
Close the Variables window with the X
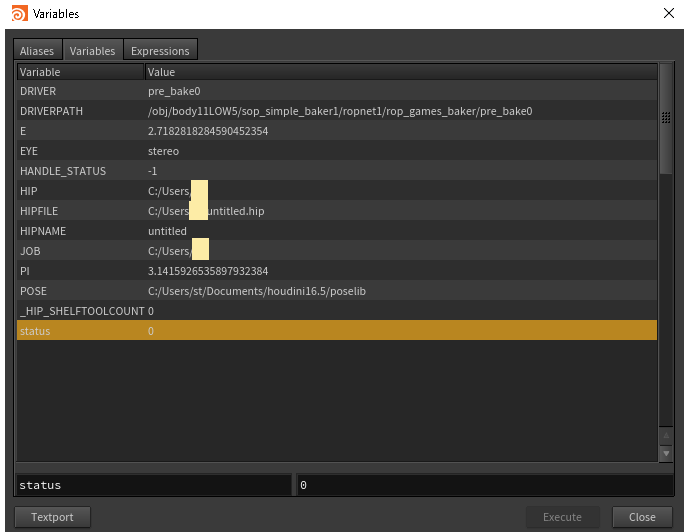pos(668,13)
